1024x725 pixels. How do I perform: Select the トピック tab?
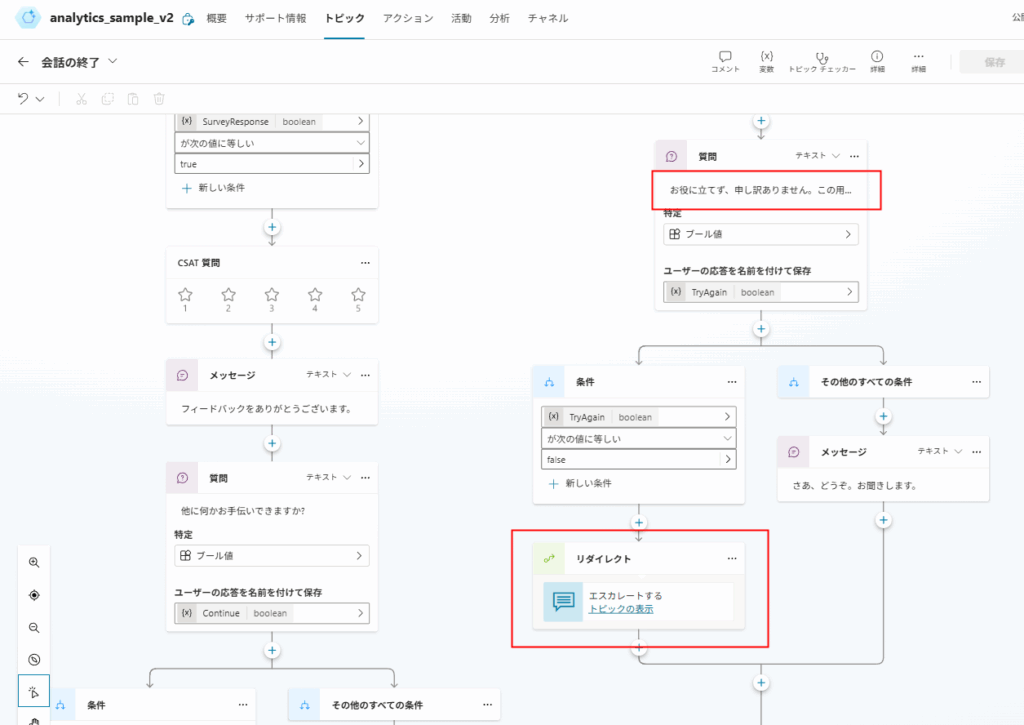[344, 18]
